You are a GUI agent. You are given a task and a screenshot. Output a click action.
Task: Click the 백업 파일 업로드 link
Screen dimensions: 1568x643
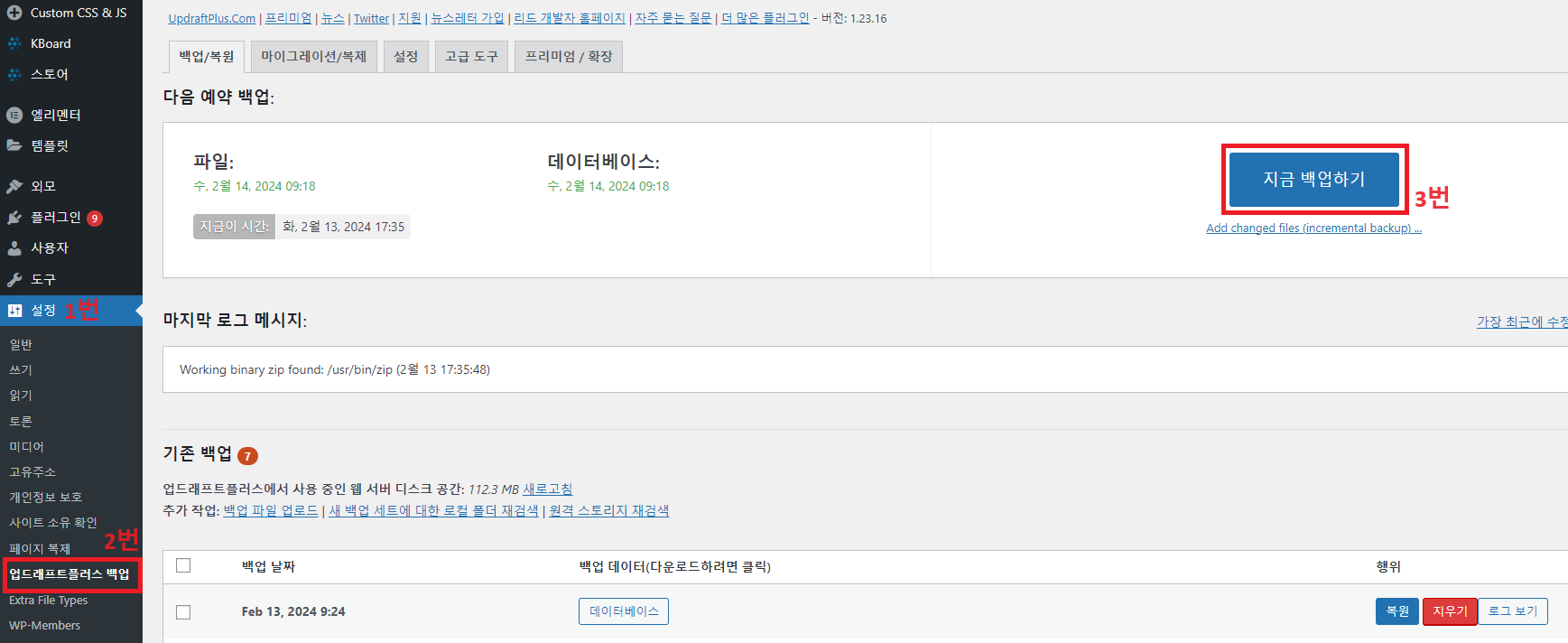[271, 511]
